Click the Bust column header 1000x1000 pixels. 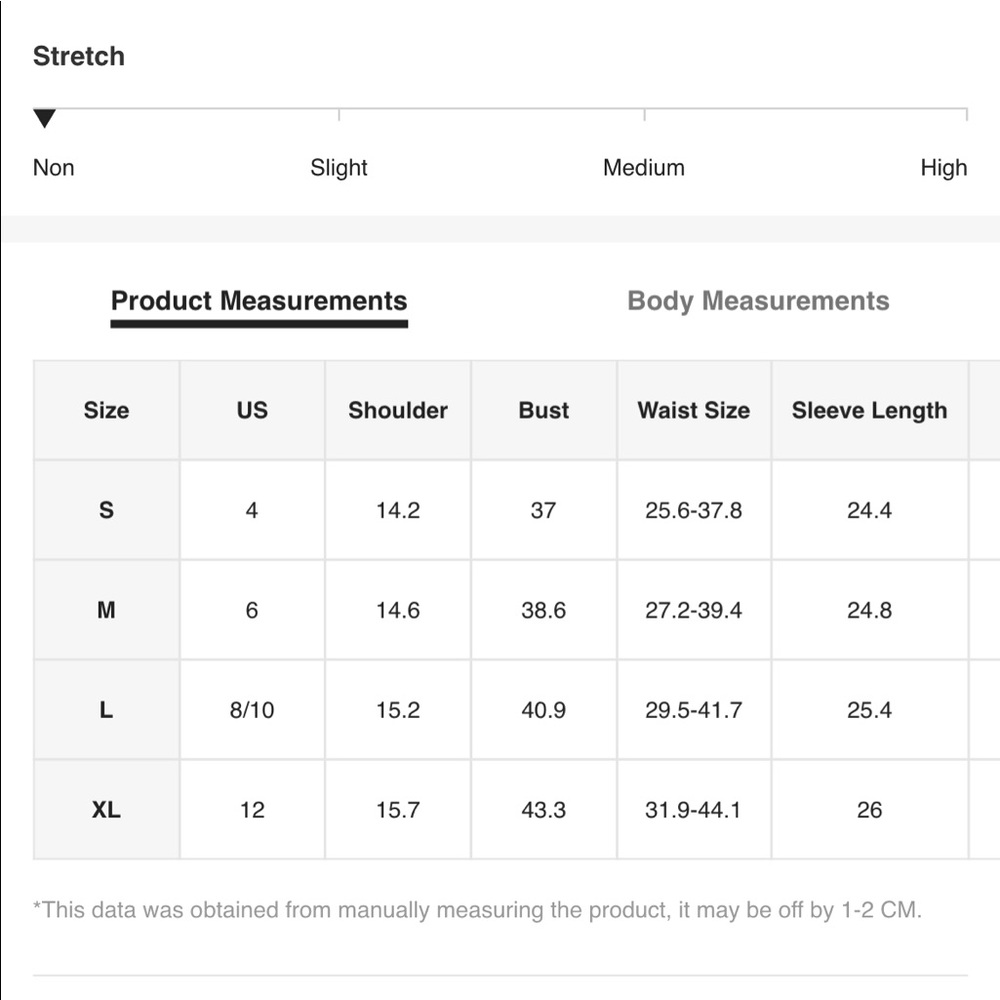[x=544, y=410]
